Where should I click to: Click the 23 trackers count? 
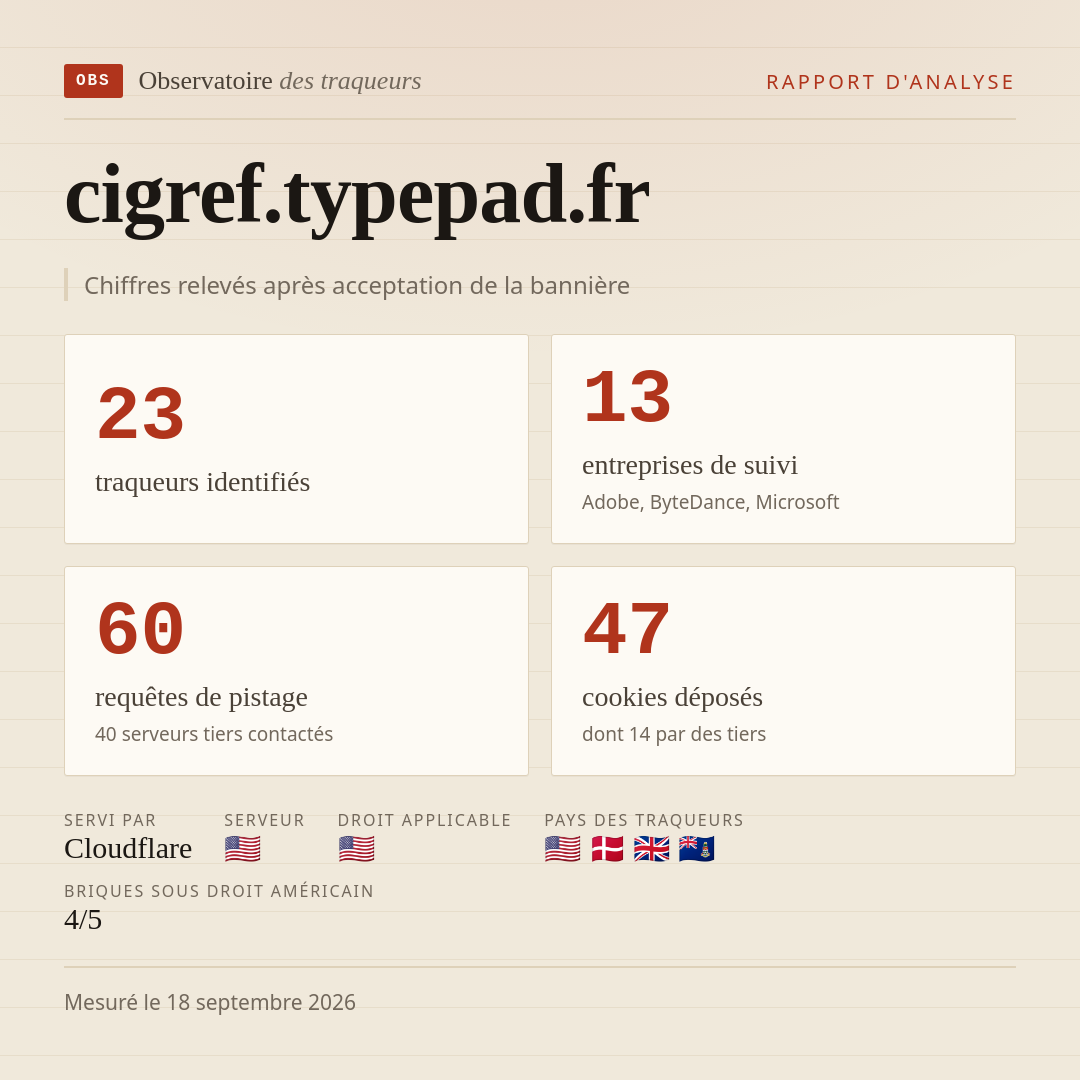point(141,414)
